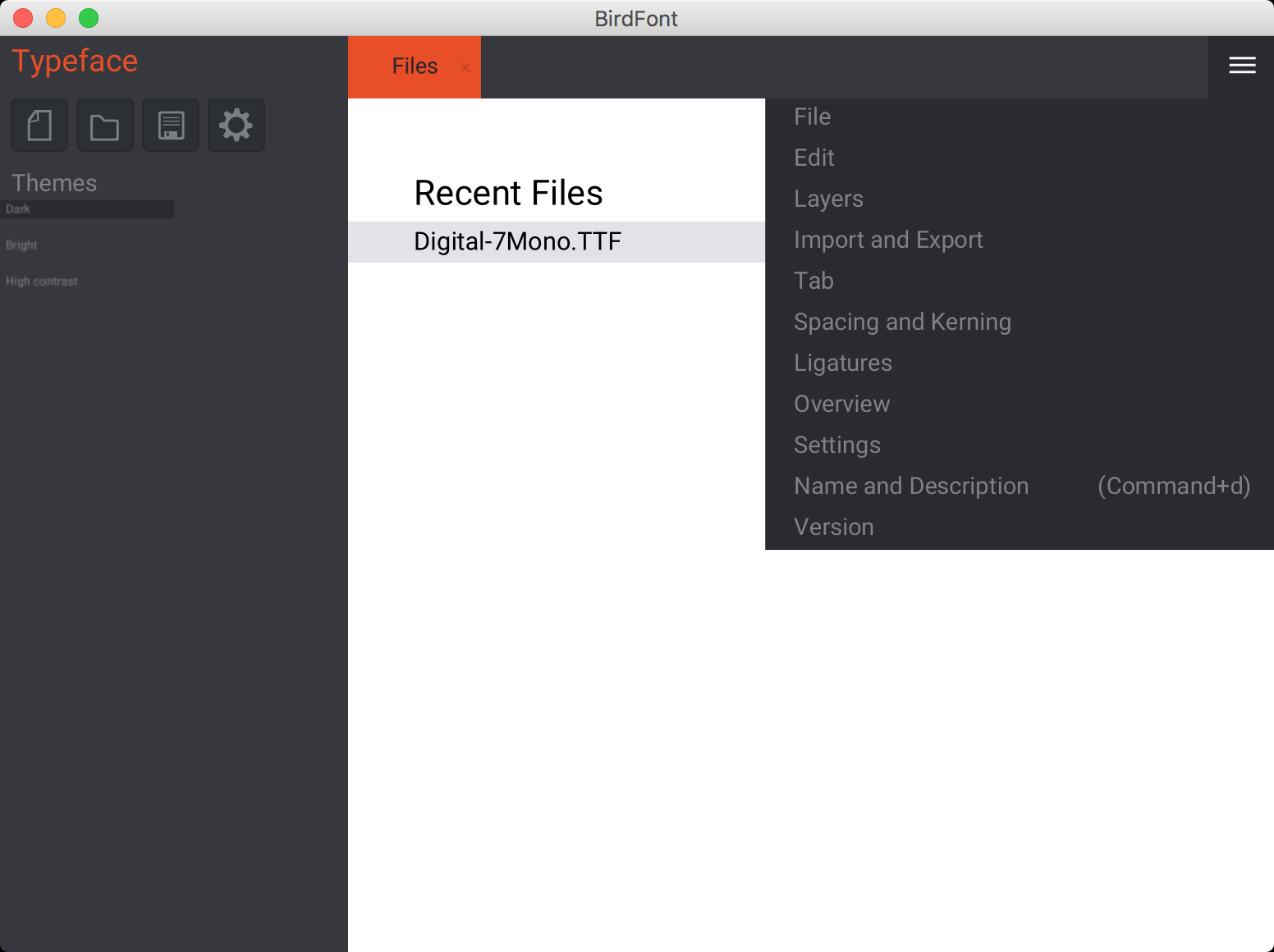Open the File menu entry
Viewport: 1274px width, 952px height.
[x=1020, y=117]
